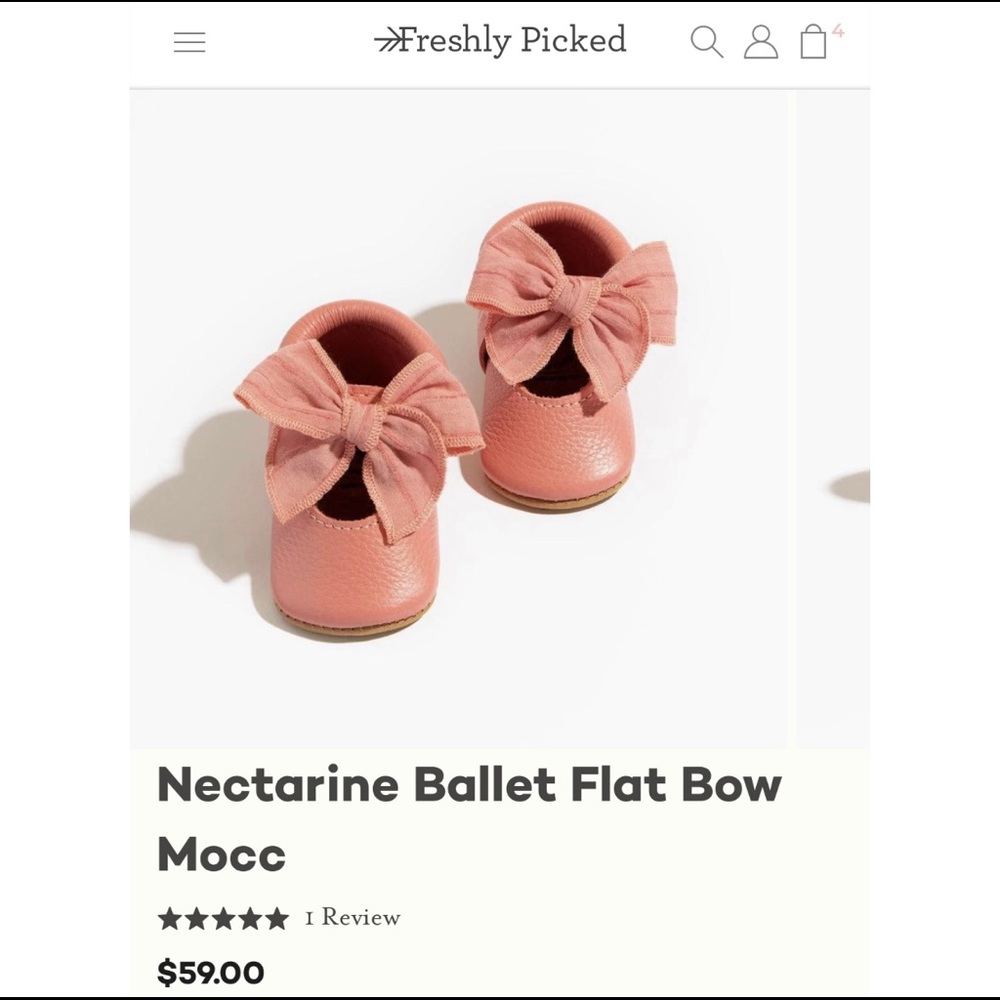Click the Mocc word in the product title
This screenshot has height=1000, width=1000.
click(220, 855)
